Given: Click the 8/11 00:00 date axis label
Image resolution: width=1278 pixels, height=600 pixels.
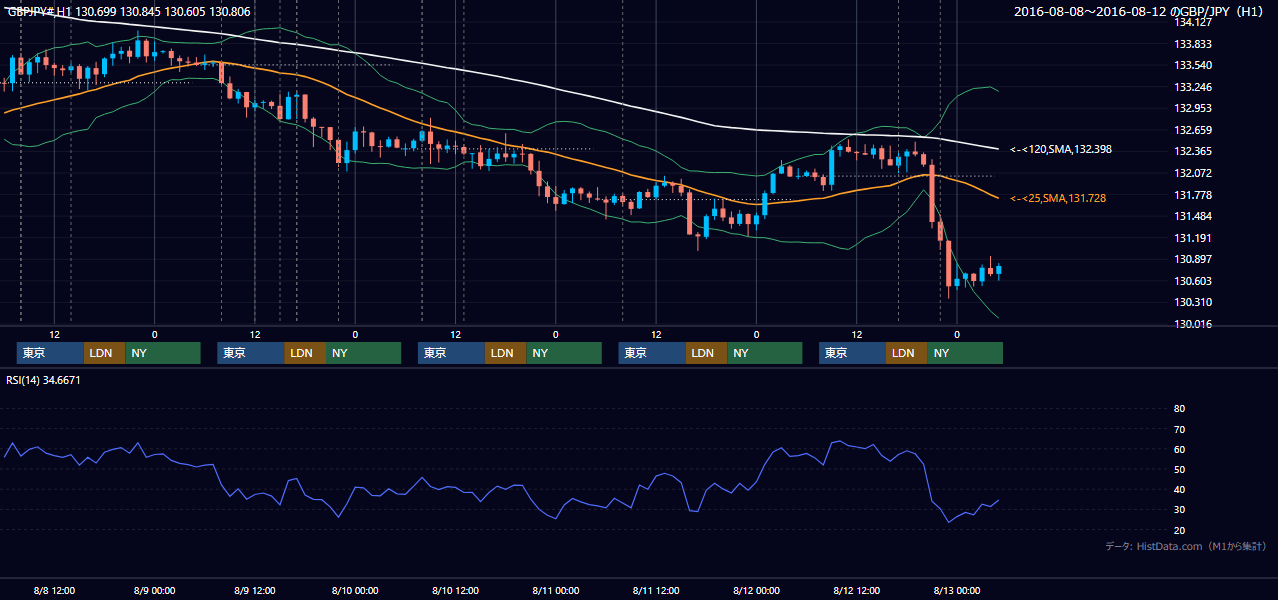Looking at the screenshot, I should coord(555,590).
